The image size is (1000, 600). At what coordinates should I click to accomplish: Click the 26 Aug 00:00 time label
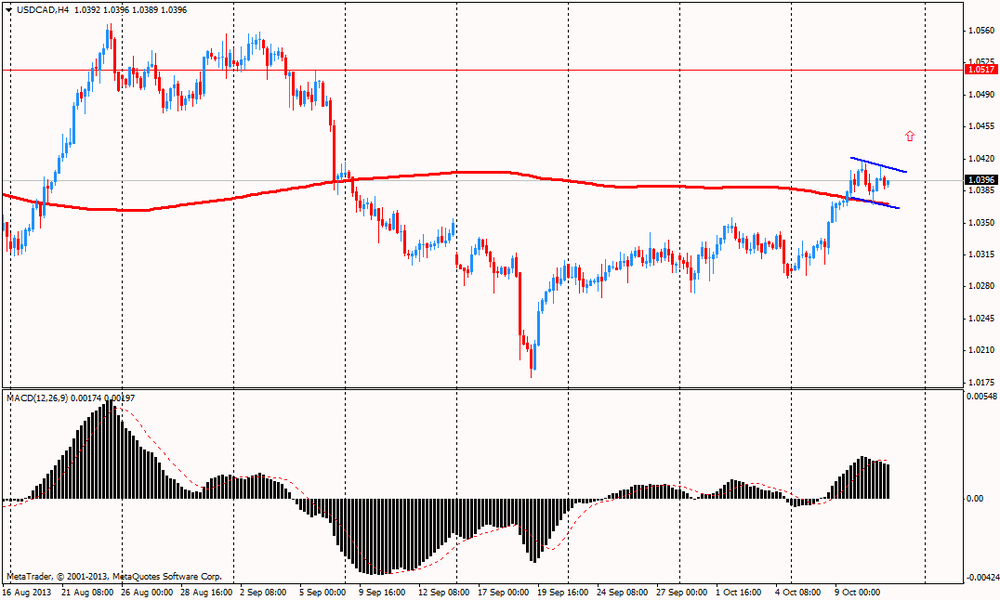(x=147, y=592)
